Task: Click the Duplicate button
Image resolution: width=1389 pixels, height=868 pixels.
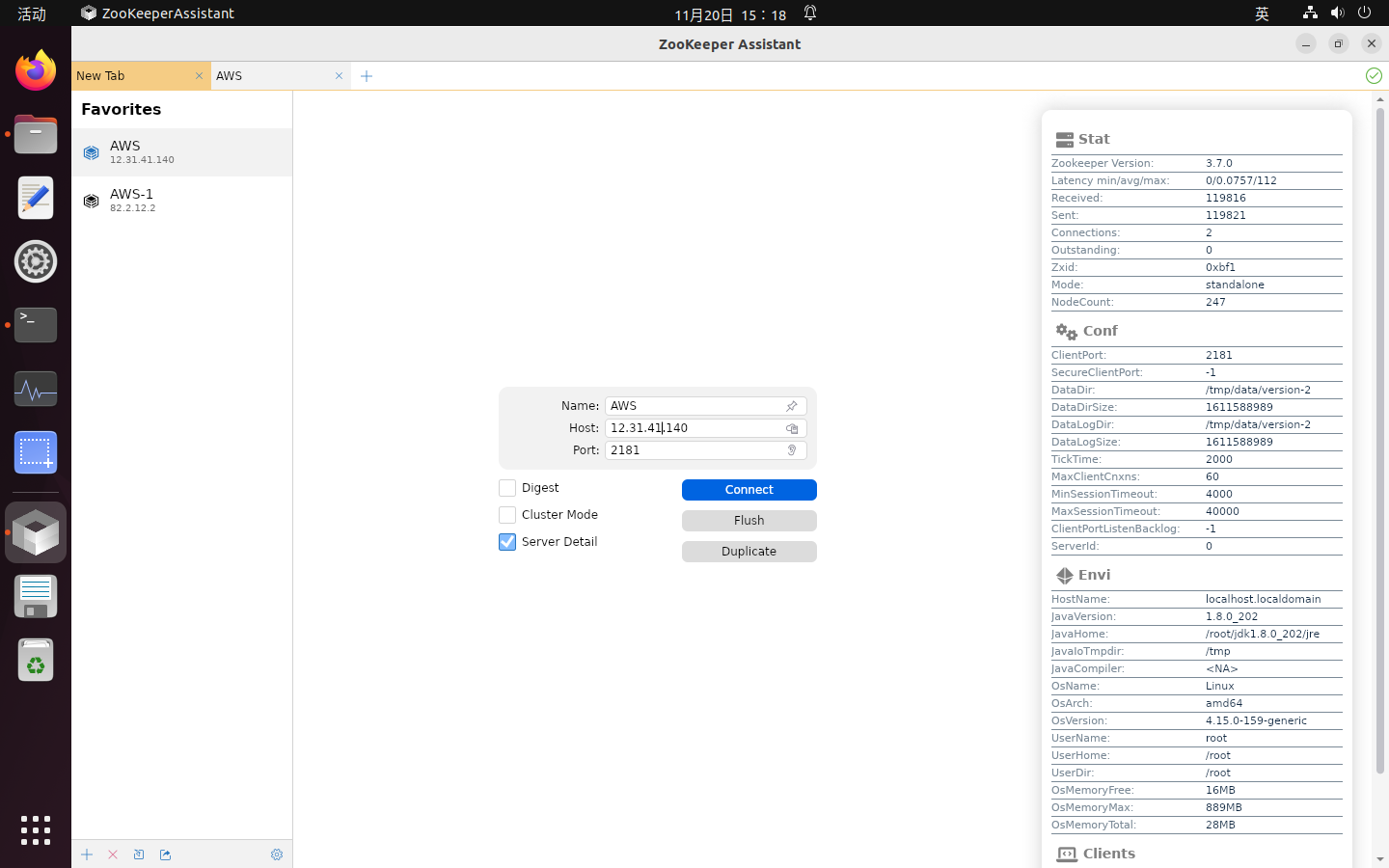Action: (x=749, y=552)
